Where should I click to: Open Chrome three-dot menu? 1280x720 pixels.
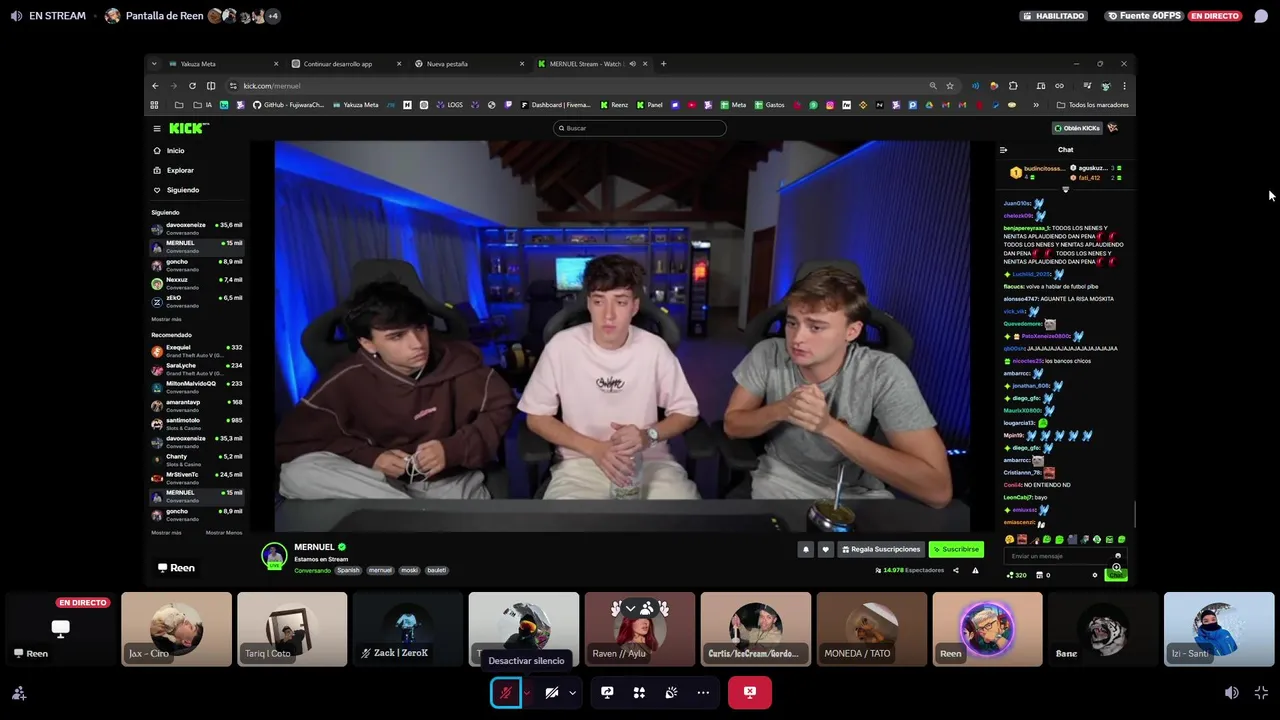[x=1124, y=86]
